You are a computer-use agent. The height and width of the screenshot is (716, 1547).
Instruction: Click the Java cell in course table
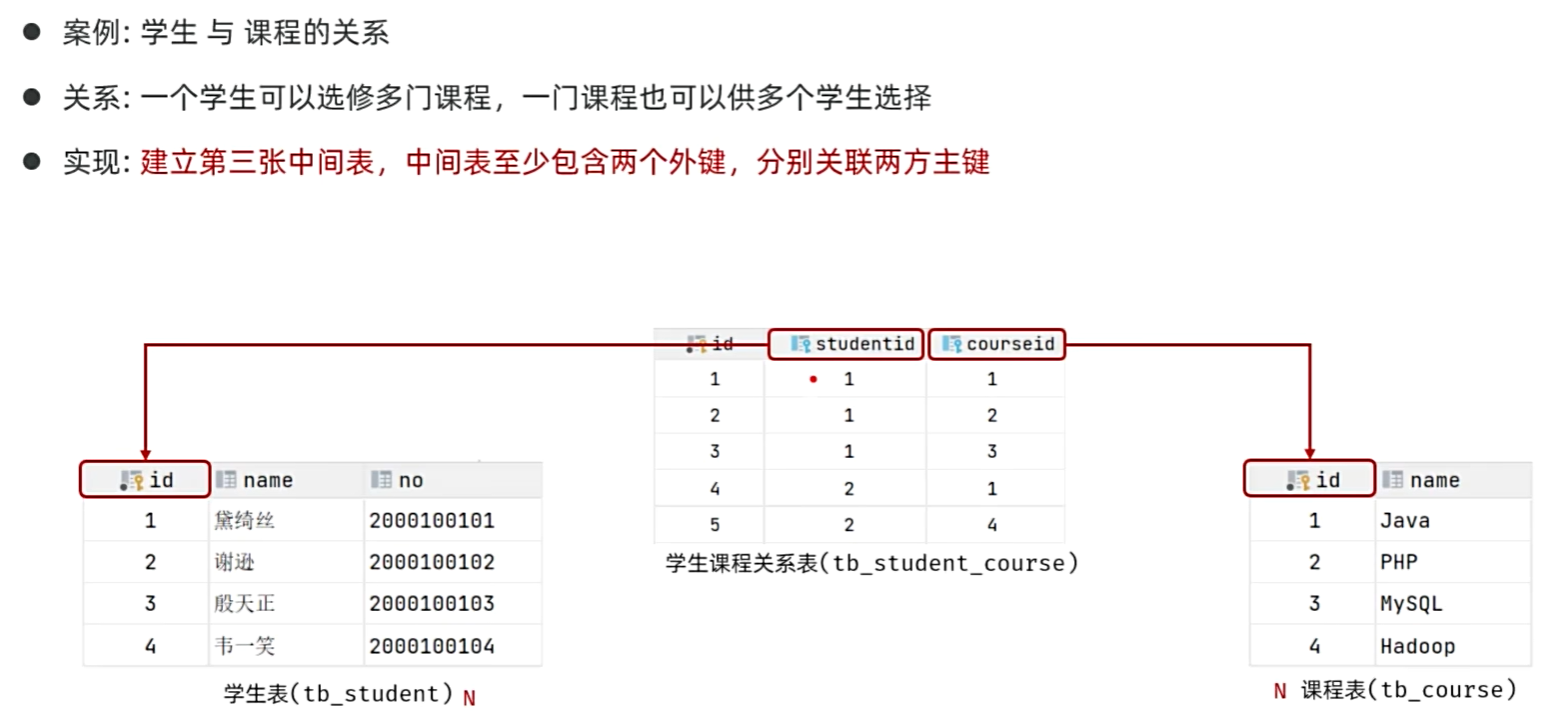point(1404,520)
